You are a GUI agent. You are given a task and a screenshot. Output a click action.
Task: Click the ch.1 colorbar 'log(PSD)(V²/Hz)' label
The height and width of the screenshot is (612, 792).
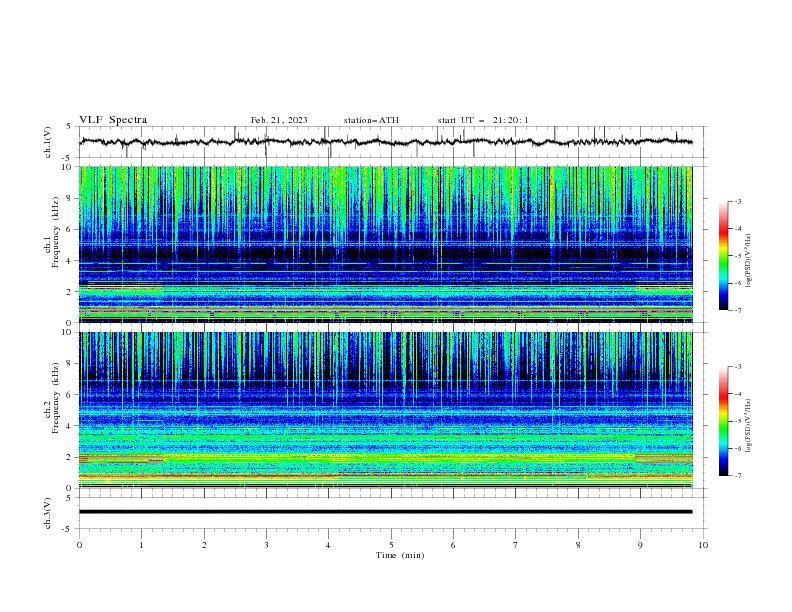pyautogui.click(x=748, y=261)
